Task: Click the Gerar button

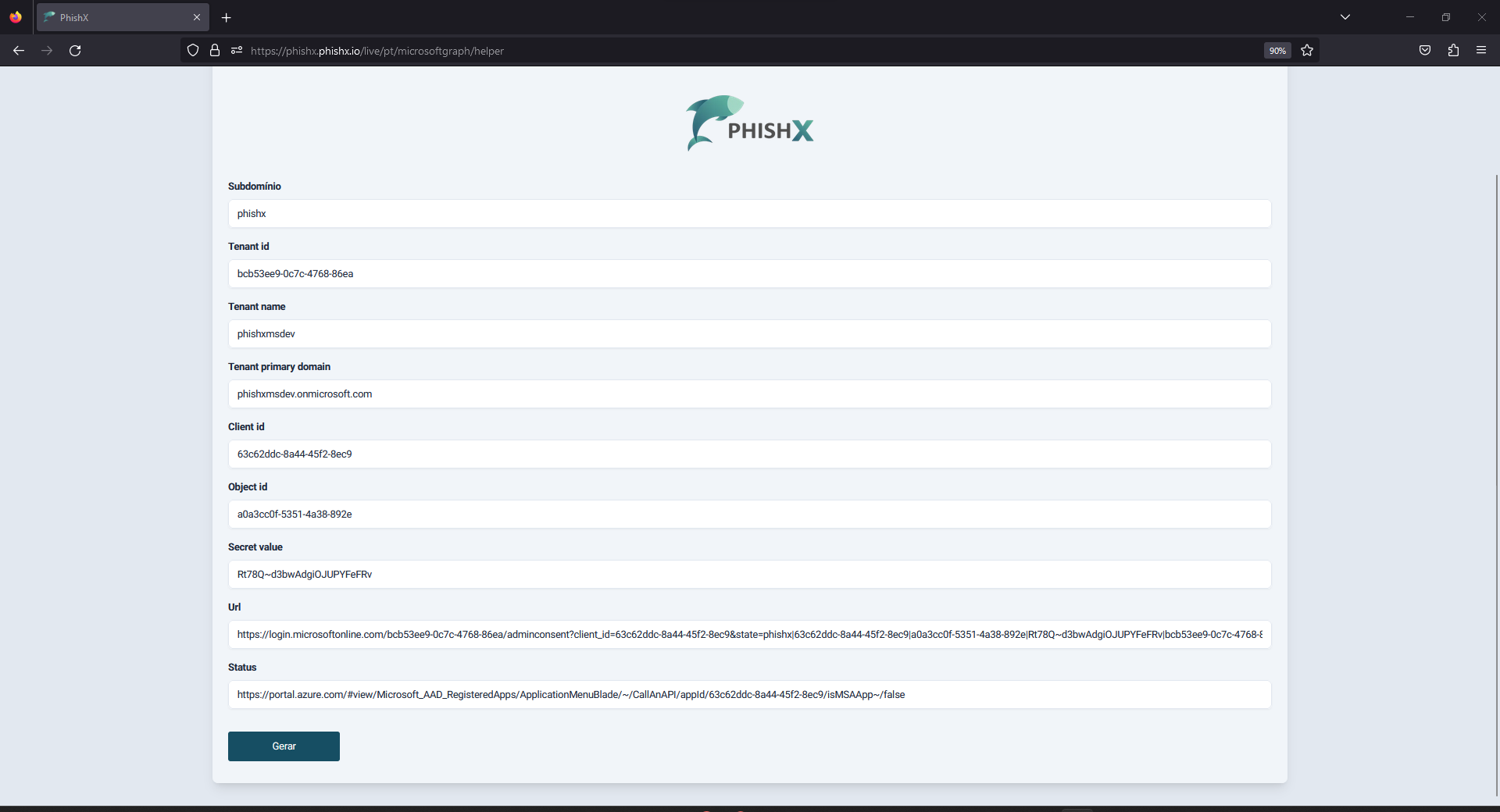Action: pos(284,746)
